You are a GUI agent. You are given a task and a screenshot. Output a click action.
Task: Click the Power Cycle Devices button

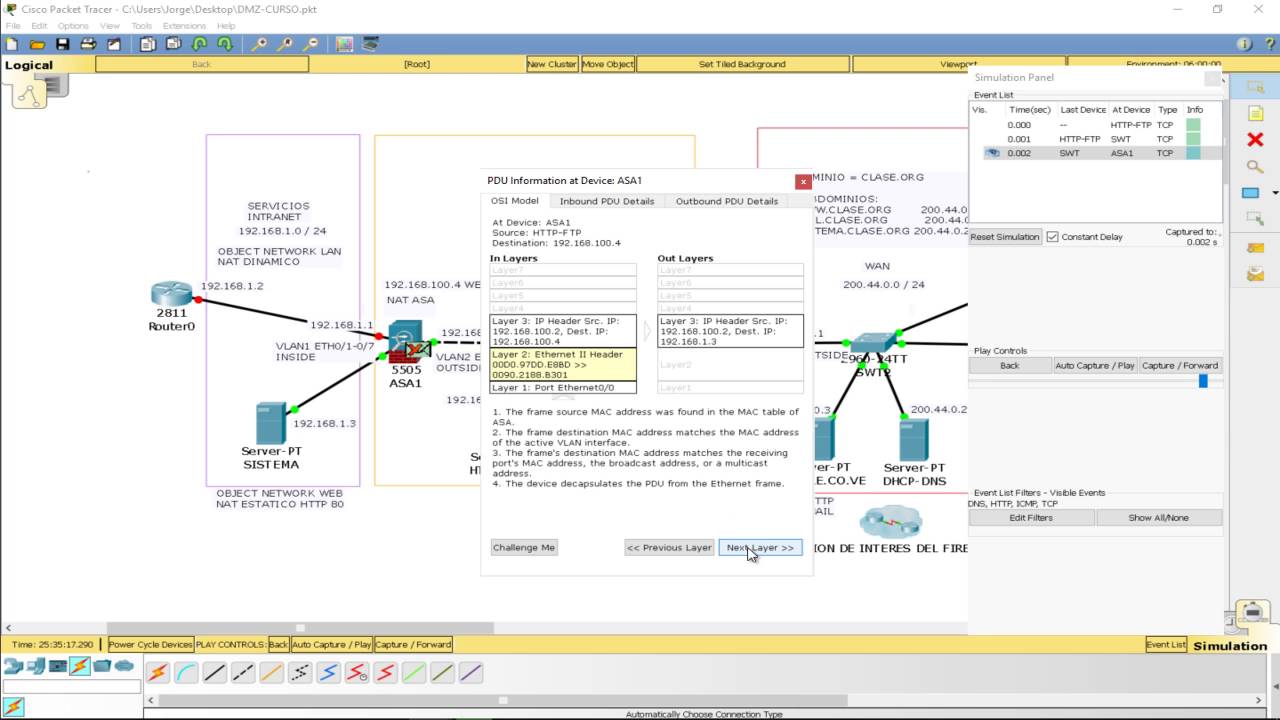pyautogui.click(x=150, y=645)
